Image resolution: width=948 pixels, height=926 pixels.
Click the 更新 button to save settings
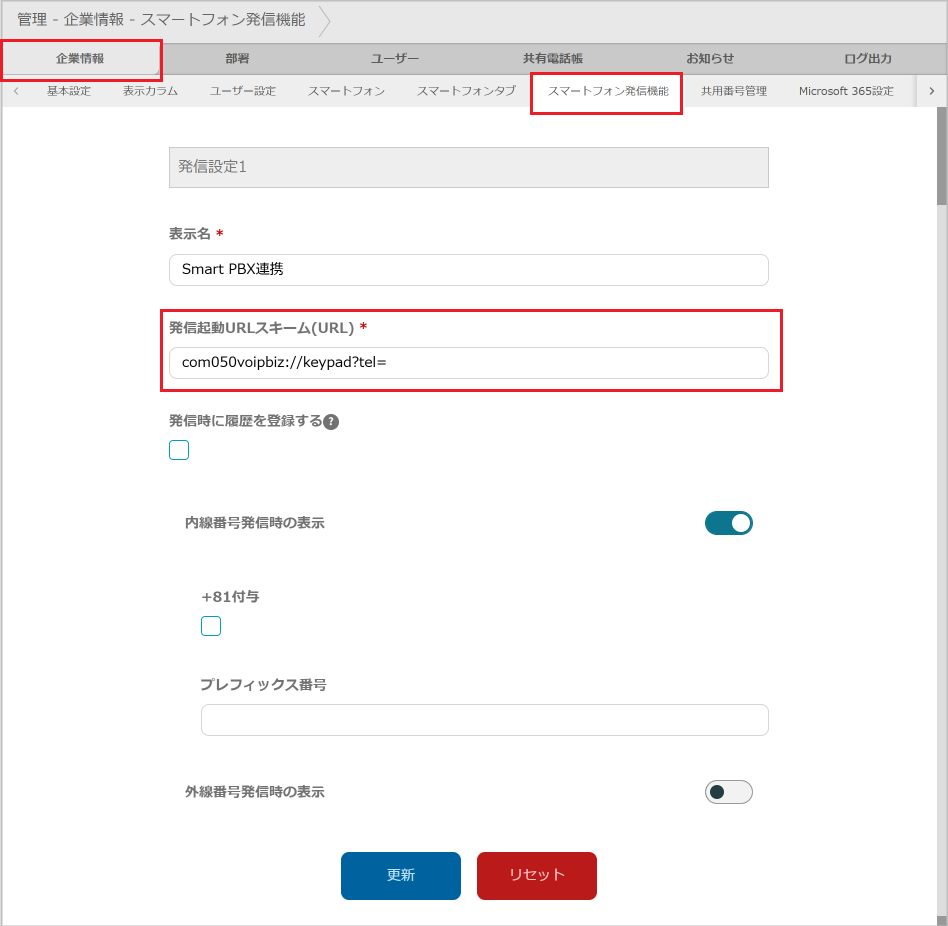pyautogui.click(x=400, y=875)
